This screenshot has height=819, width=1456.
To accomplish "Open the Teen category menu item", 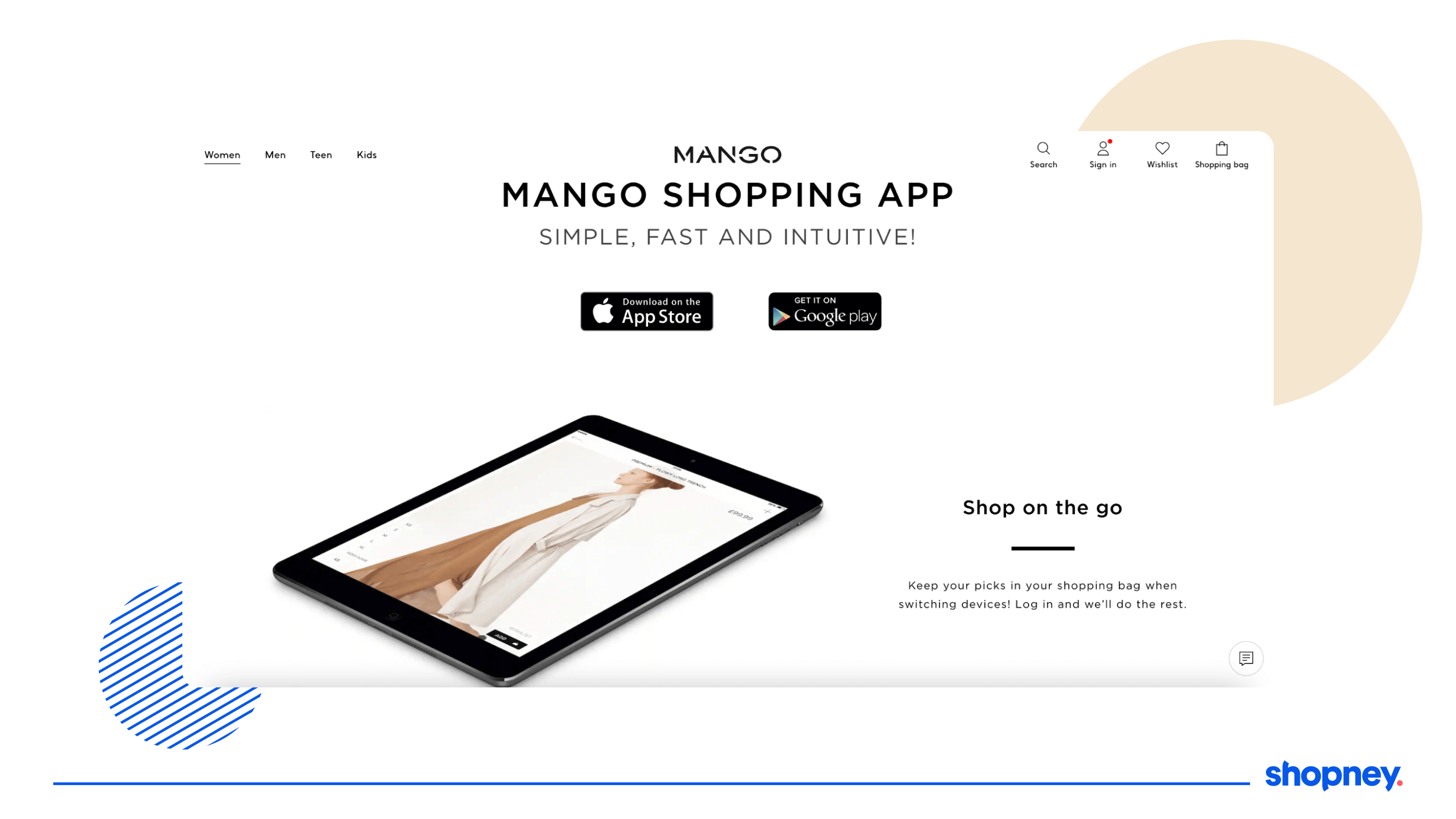I will [x=320, y=154].
